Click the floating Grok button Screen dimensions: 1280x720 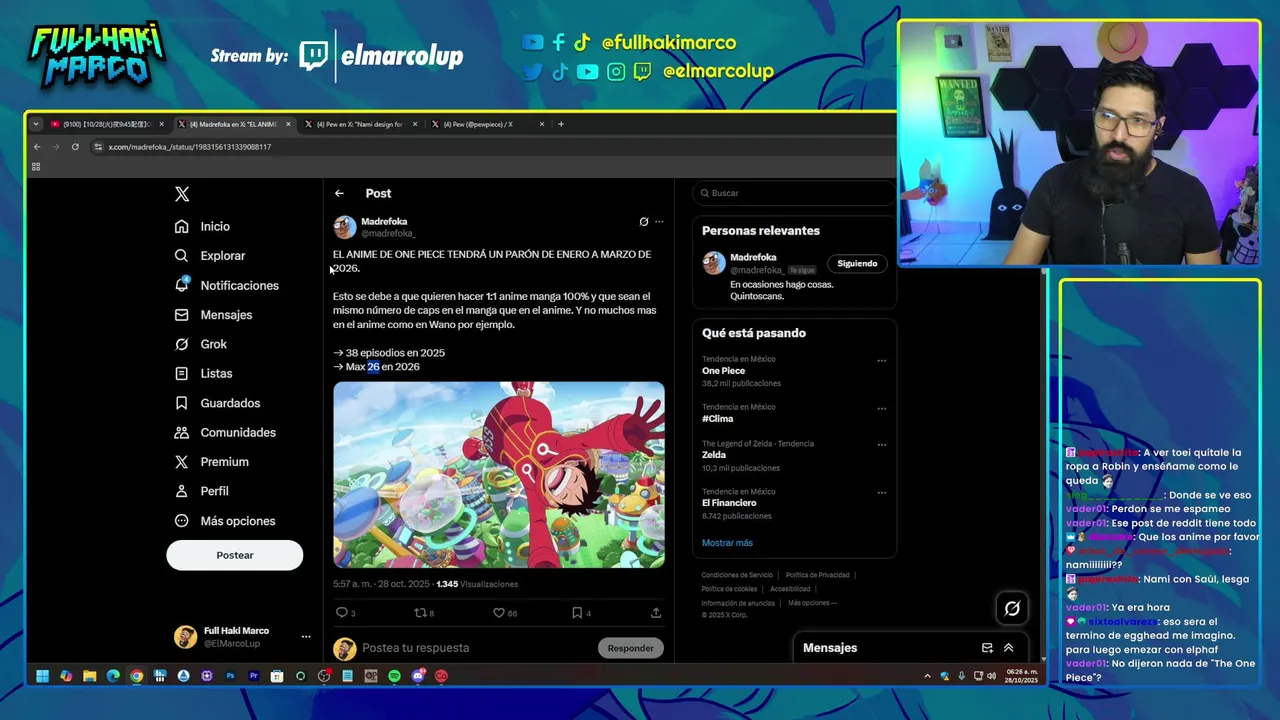[1012, 608]
